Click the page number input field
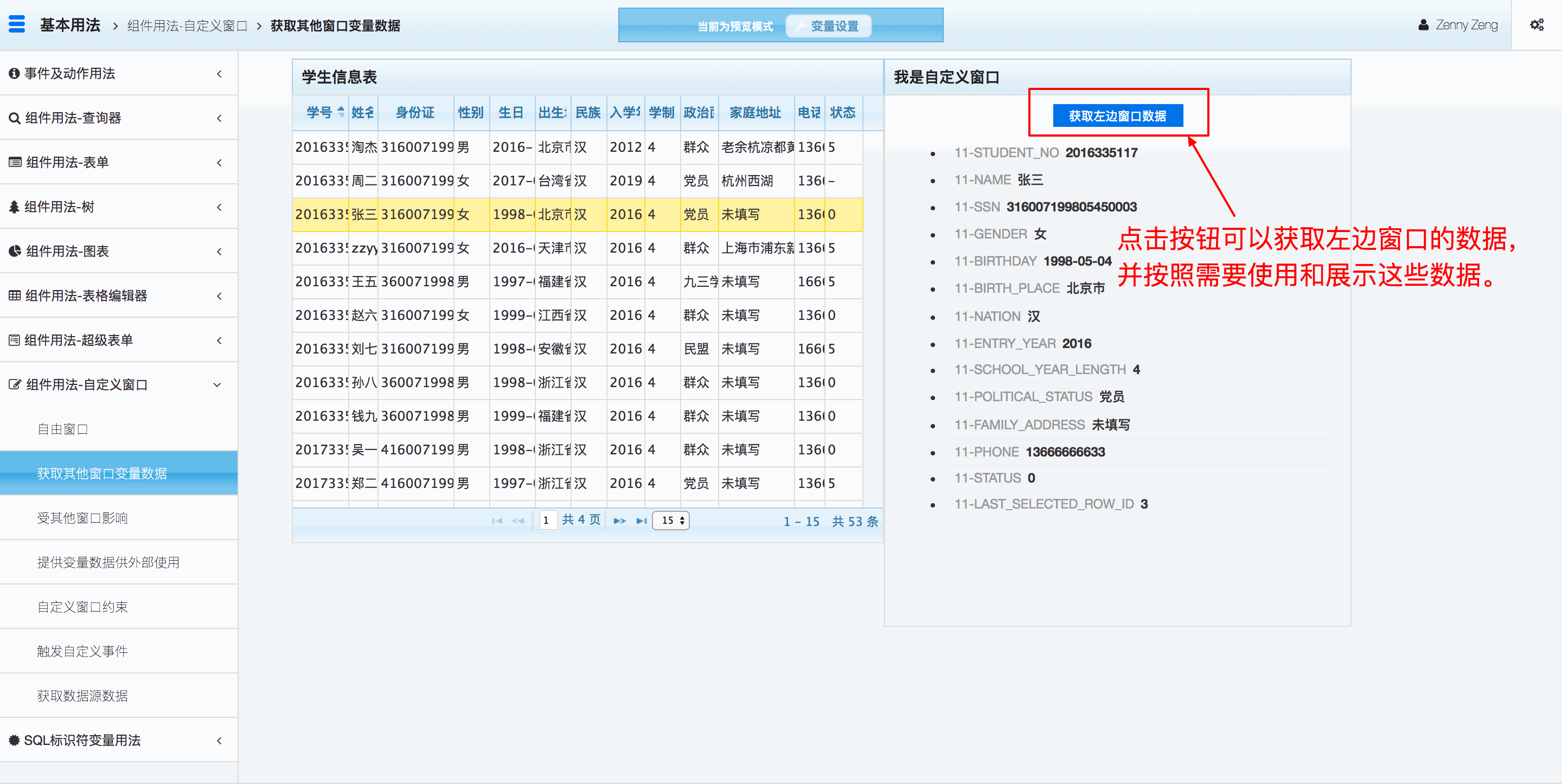 [548, 520]
